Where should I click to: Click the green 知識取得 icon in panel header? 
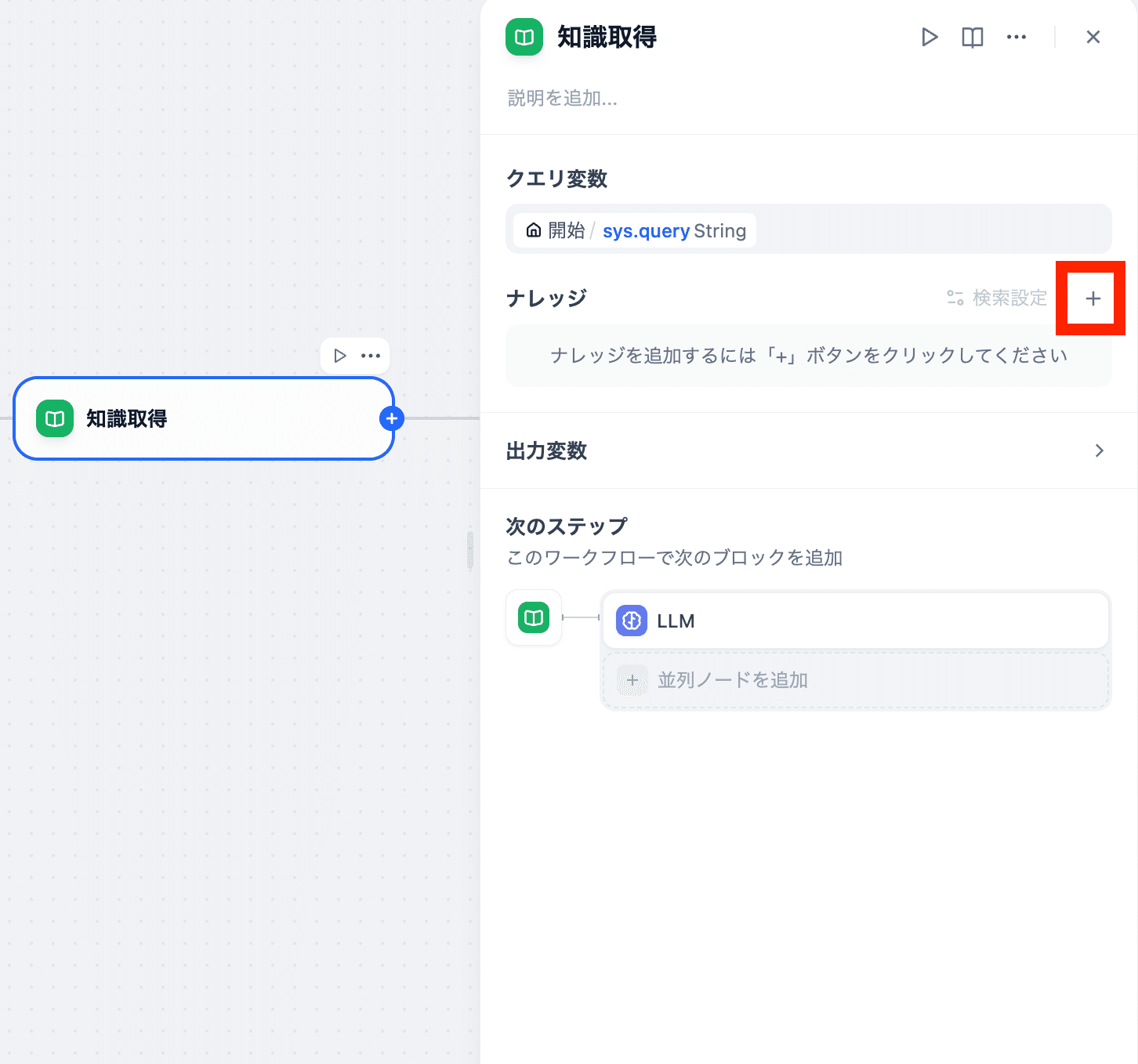[524, 37]
